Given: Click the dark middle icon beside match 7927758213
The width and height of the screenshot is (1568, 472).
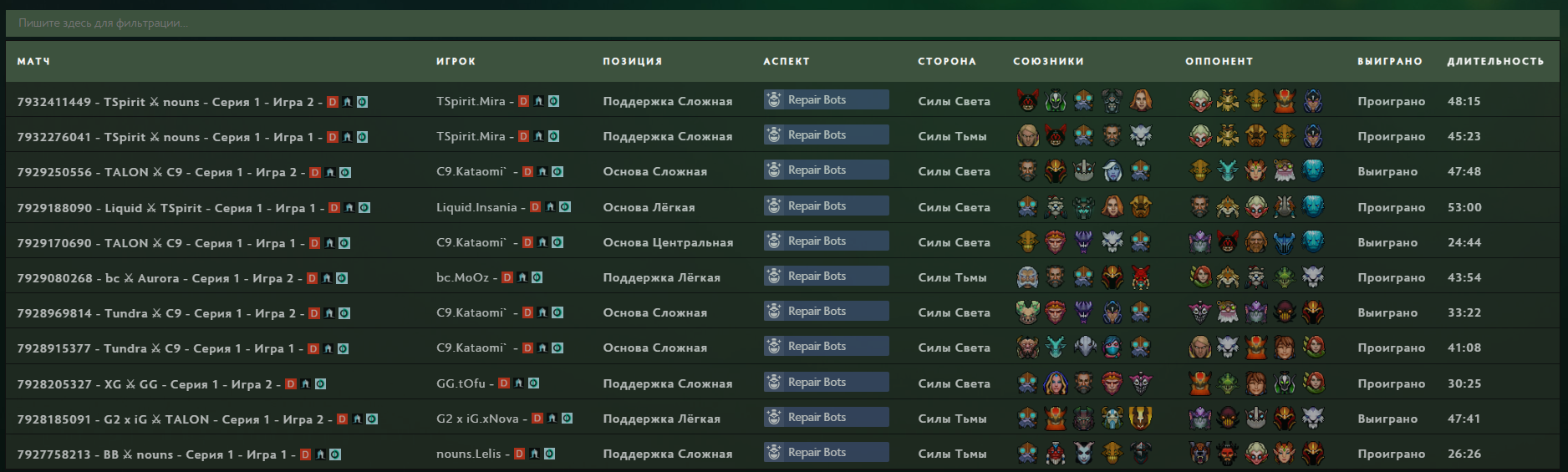Looking at the screenshot, I should coord(320,454).
